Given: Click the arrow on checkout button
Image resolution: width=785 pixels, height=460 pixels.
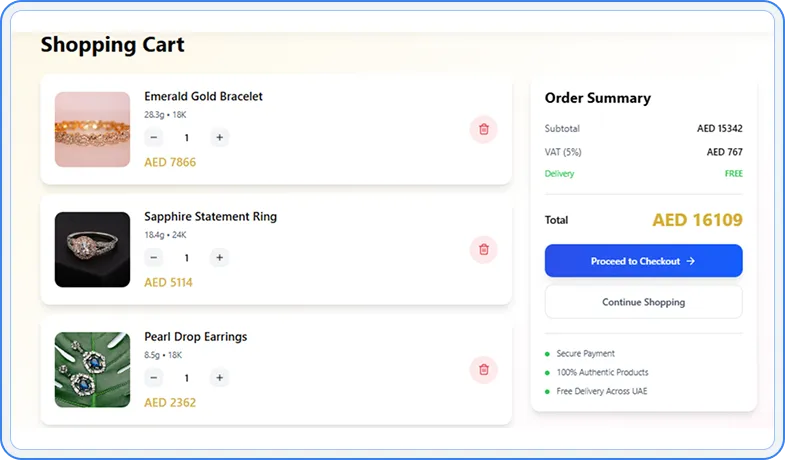Looking at the screenshot, I should pos(690,261).
